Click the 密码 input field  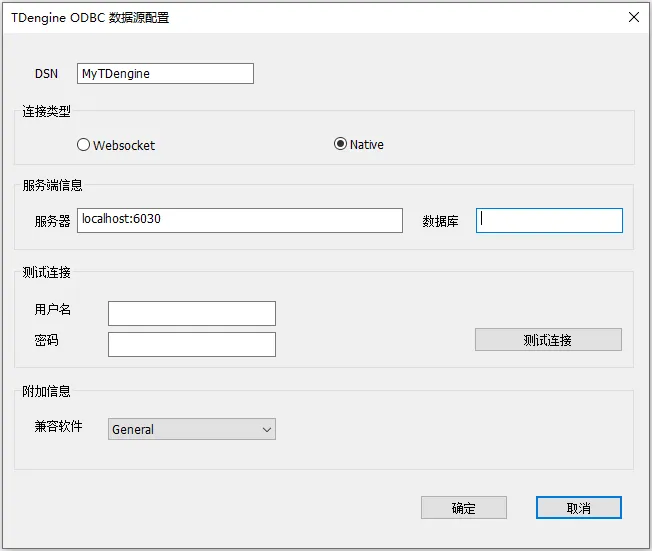191,344
